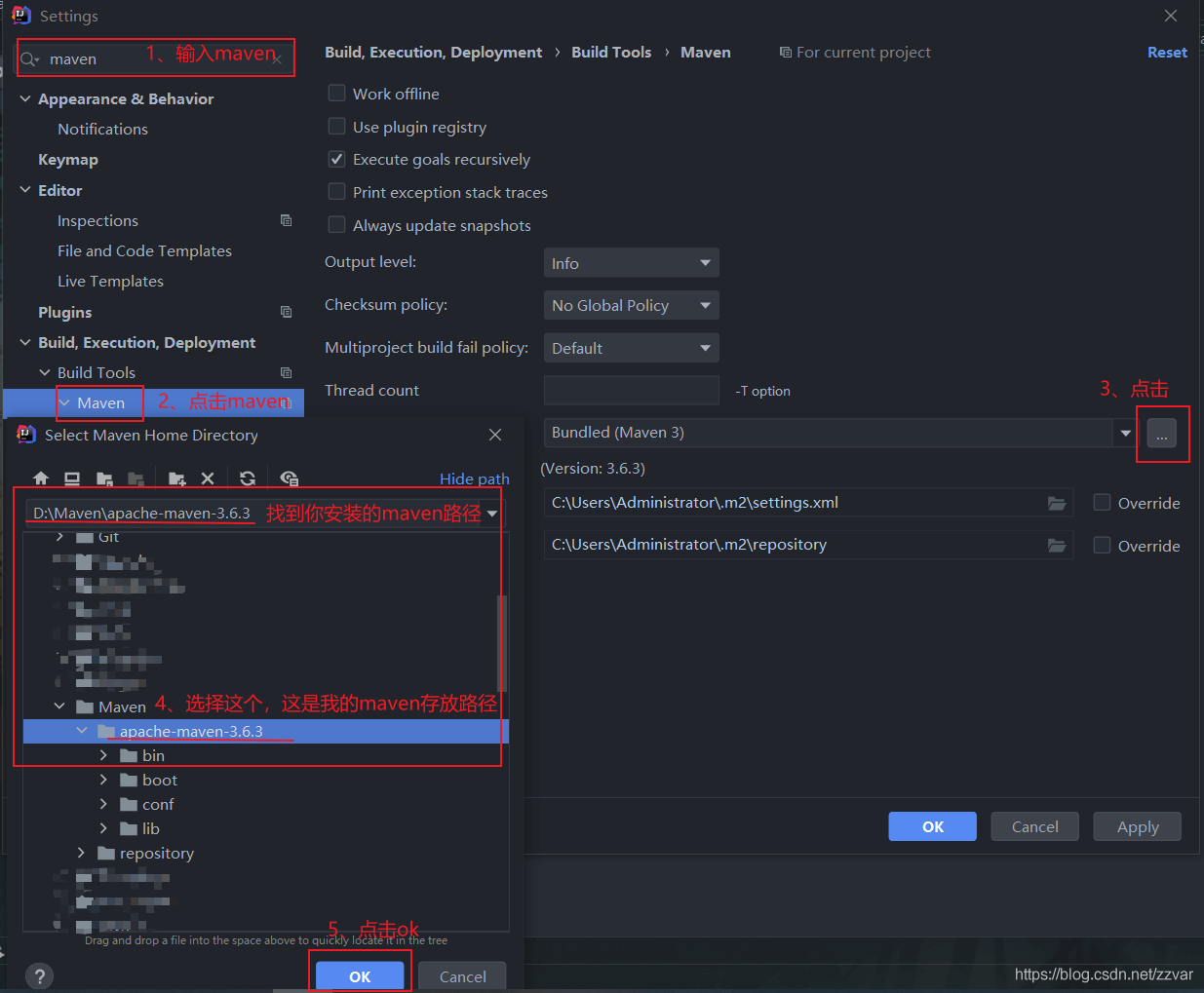Screen dimensions: 1204x993
Task: Check Override for local repository
Action: (1102, 545)
